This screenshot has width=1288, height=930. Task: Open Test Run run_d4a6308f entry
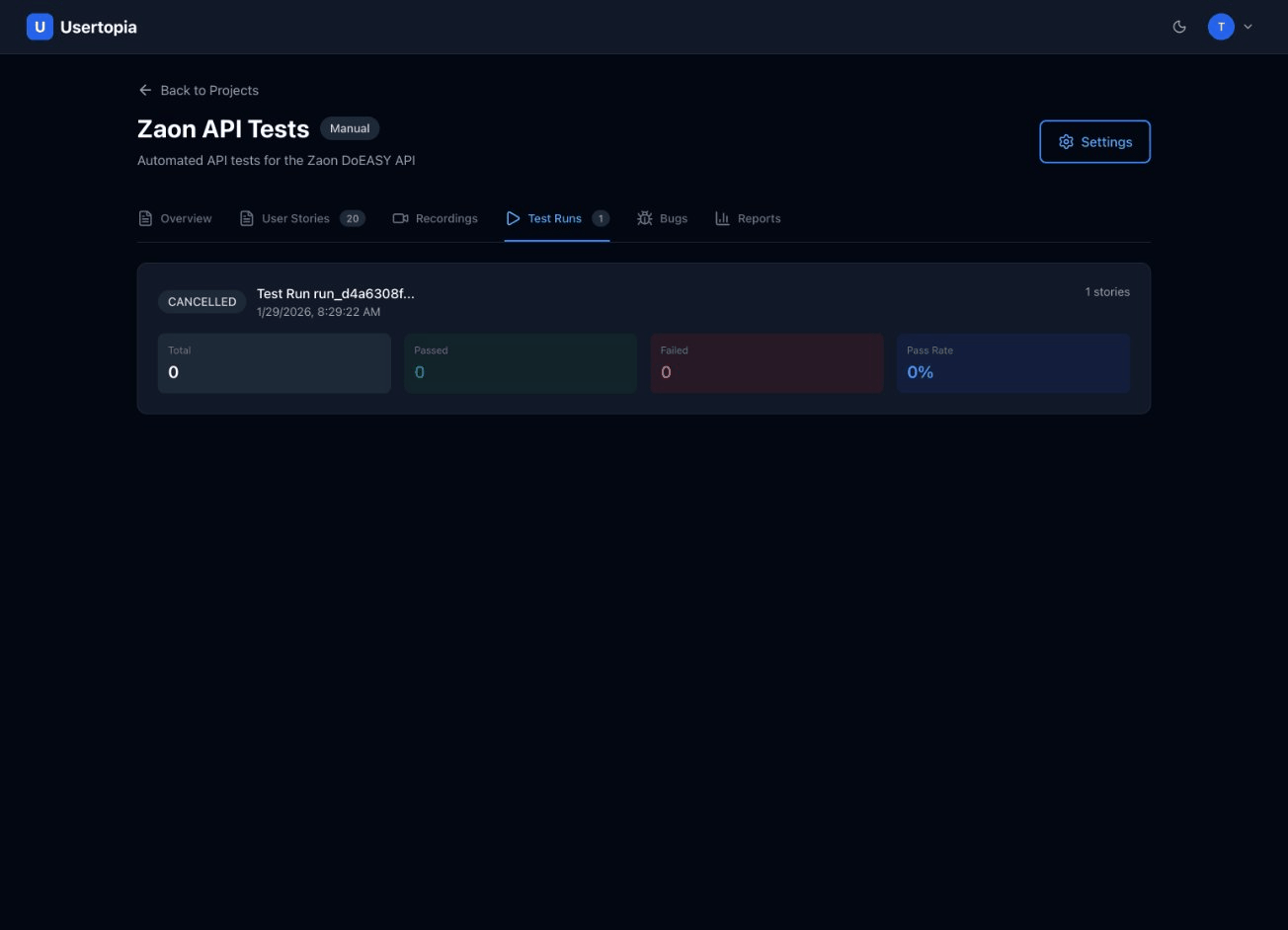[335, 293]
